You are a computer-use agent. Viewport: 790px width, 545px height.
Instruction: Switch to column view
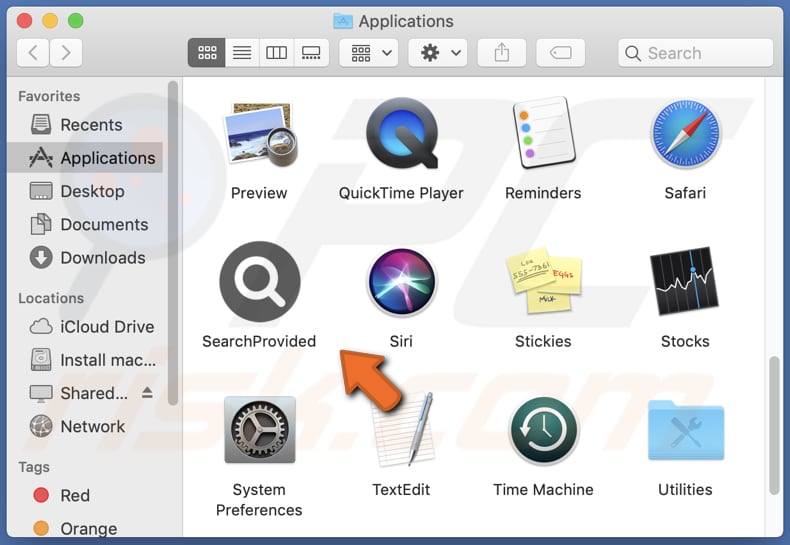point(276,52)
